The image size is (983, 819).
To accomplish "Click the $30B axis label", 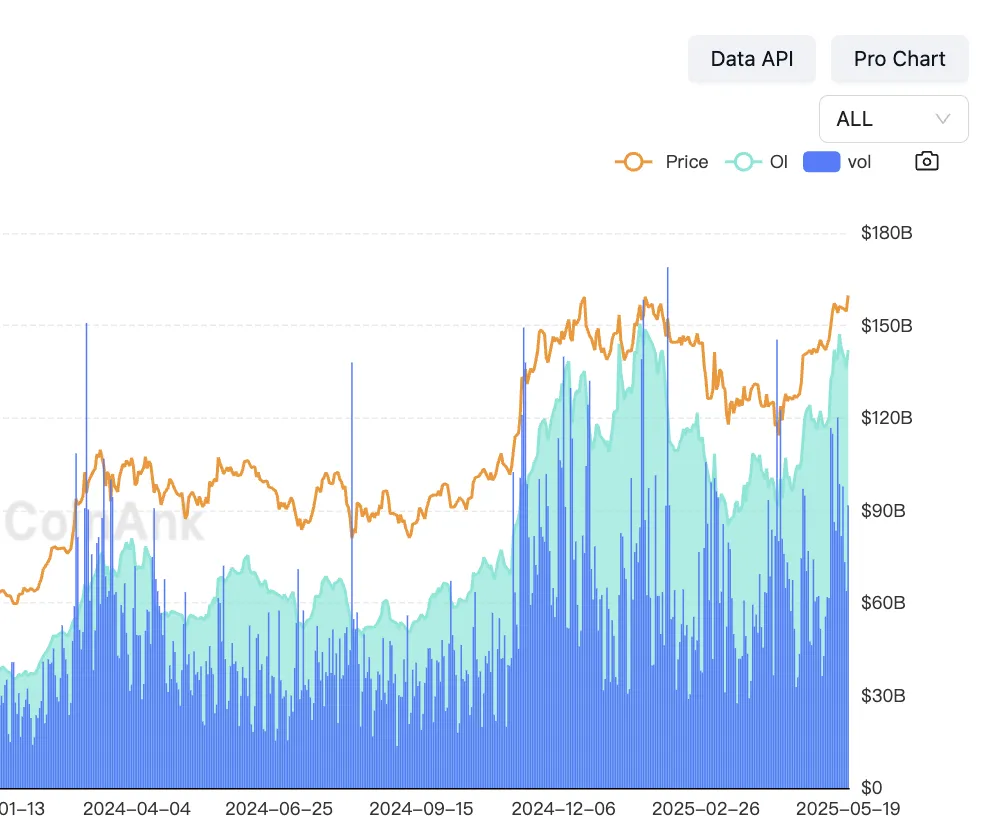I will point(883,695).
